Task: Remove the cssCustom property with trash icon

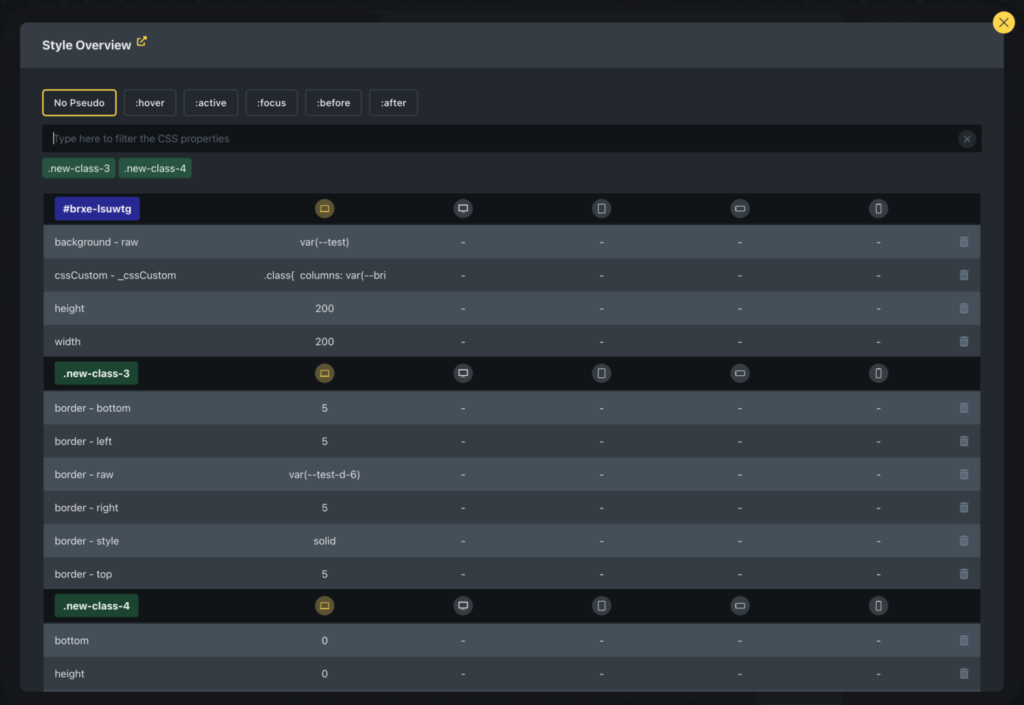Action: (x=963, y=275)
